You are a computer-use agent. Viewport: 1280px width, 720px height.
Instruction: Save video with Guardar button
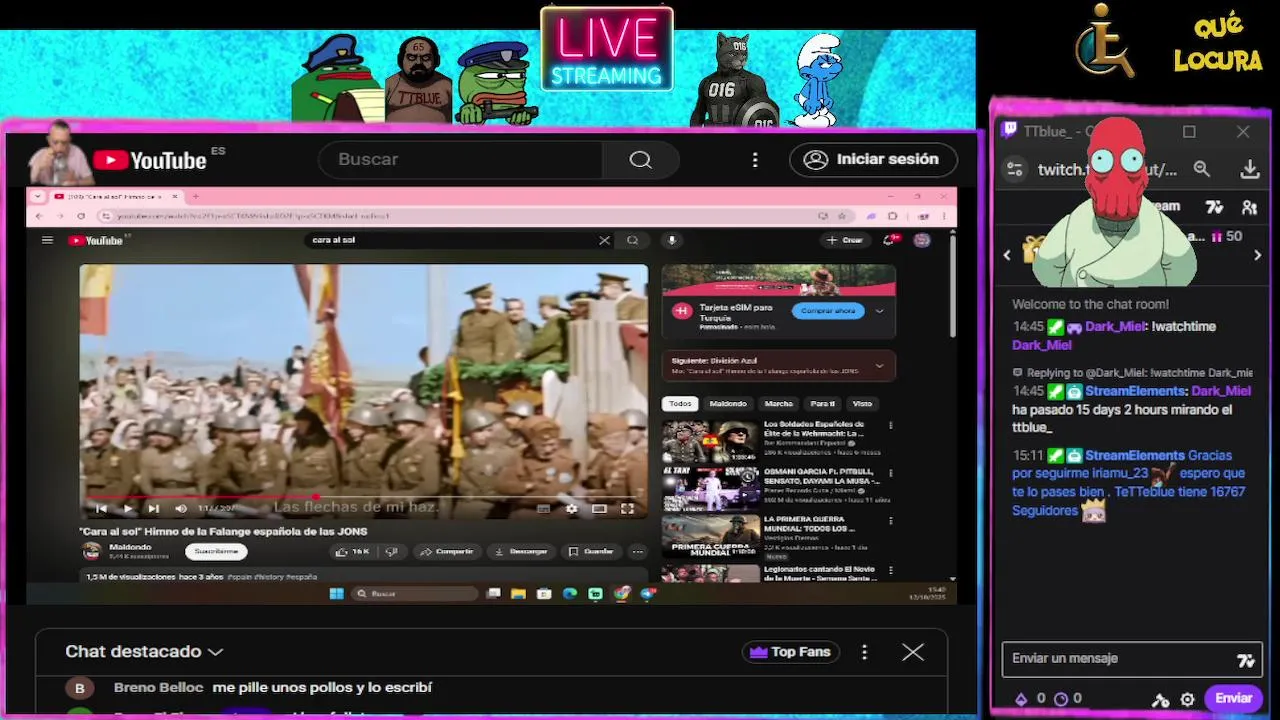pyautogui.click(x=590, y=551)
